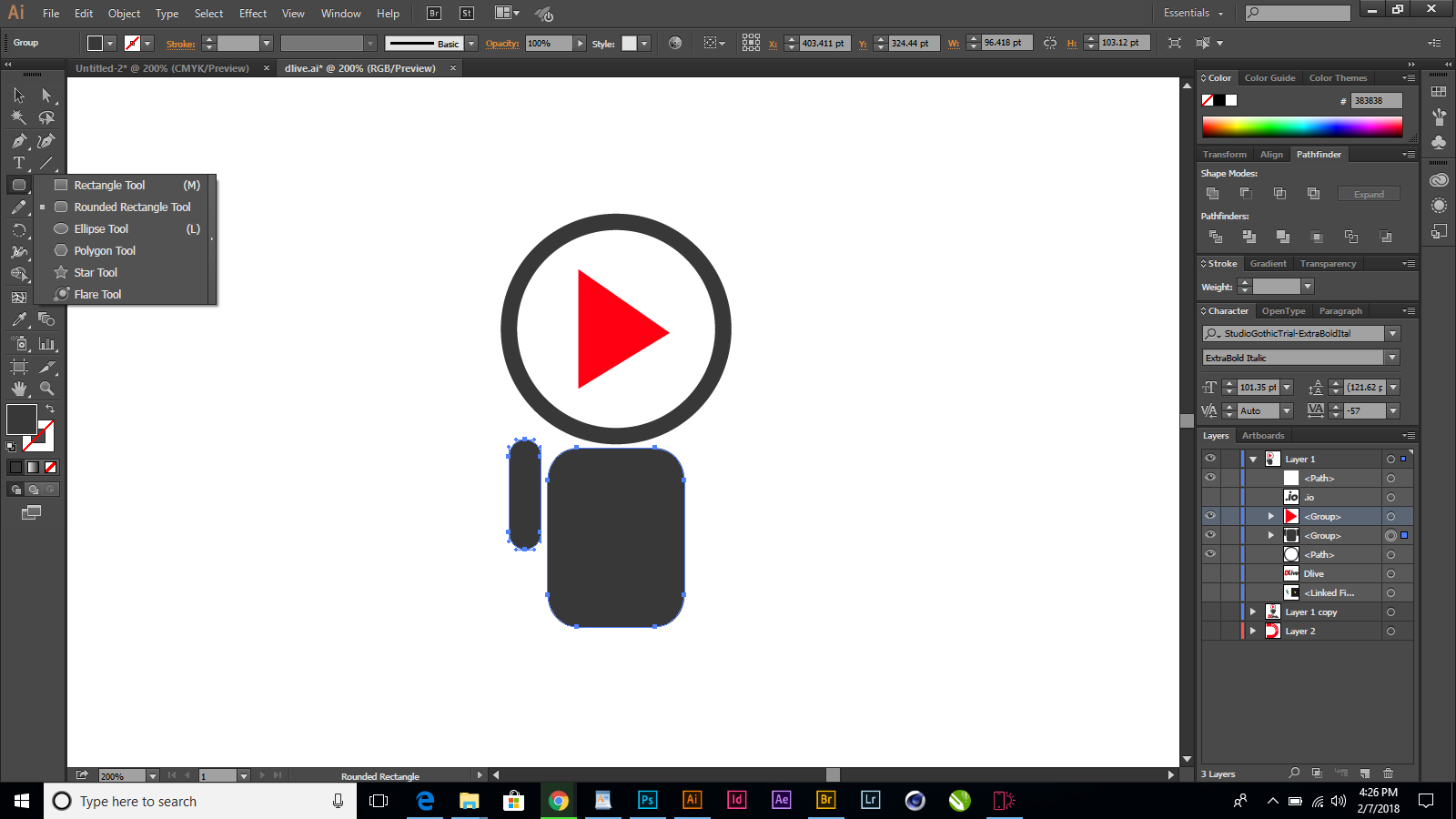Screen dimensions: 1456x819
Task: Pick the Star Tool
Action: click(95, 272)
